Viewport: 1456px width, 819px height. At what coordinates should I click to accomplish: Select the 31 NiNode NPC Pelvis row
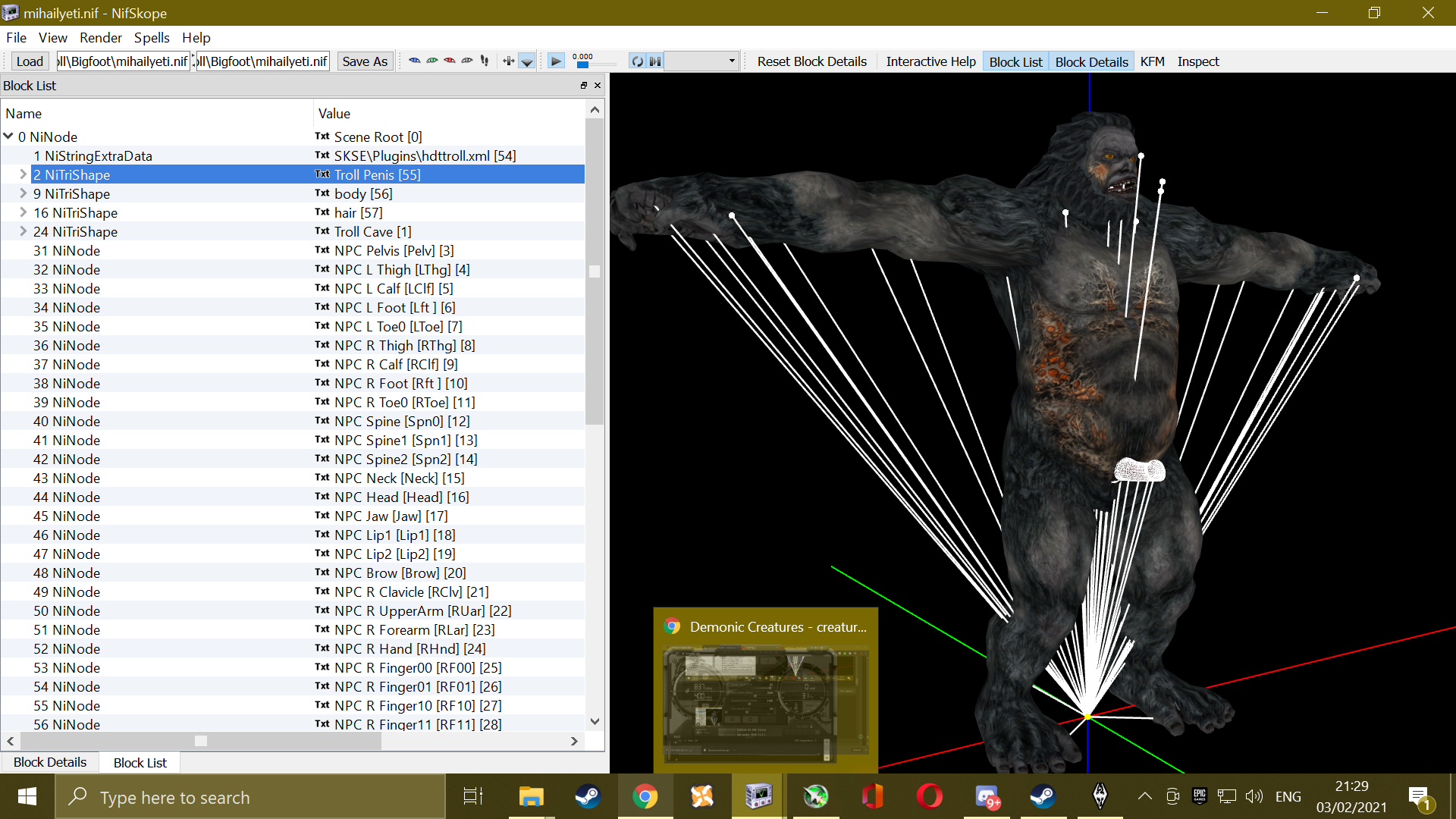(293, 250)
